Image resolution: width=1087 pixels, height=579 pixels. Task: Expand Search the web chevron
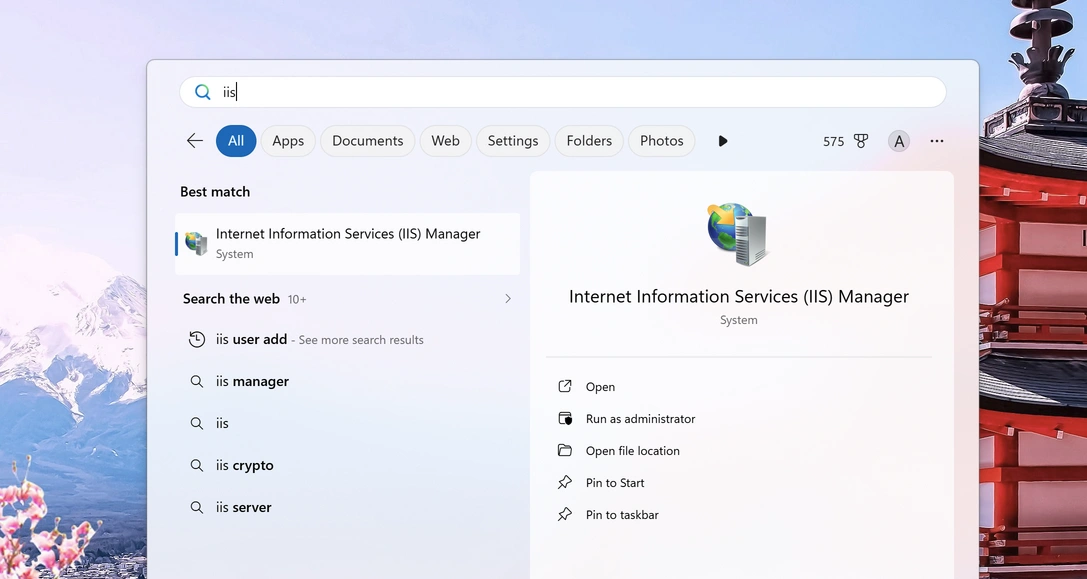coord(507,299)
